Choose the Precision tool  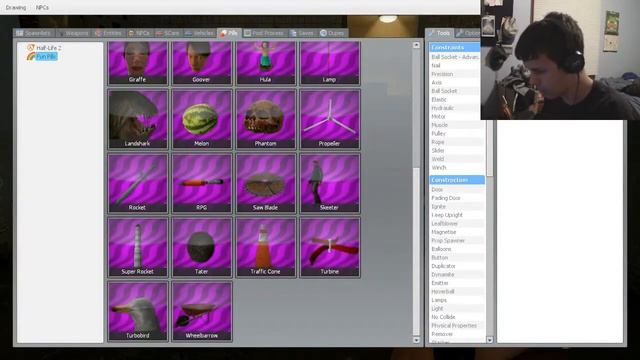pos(455,74)
